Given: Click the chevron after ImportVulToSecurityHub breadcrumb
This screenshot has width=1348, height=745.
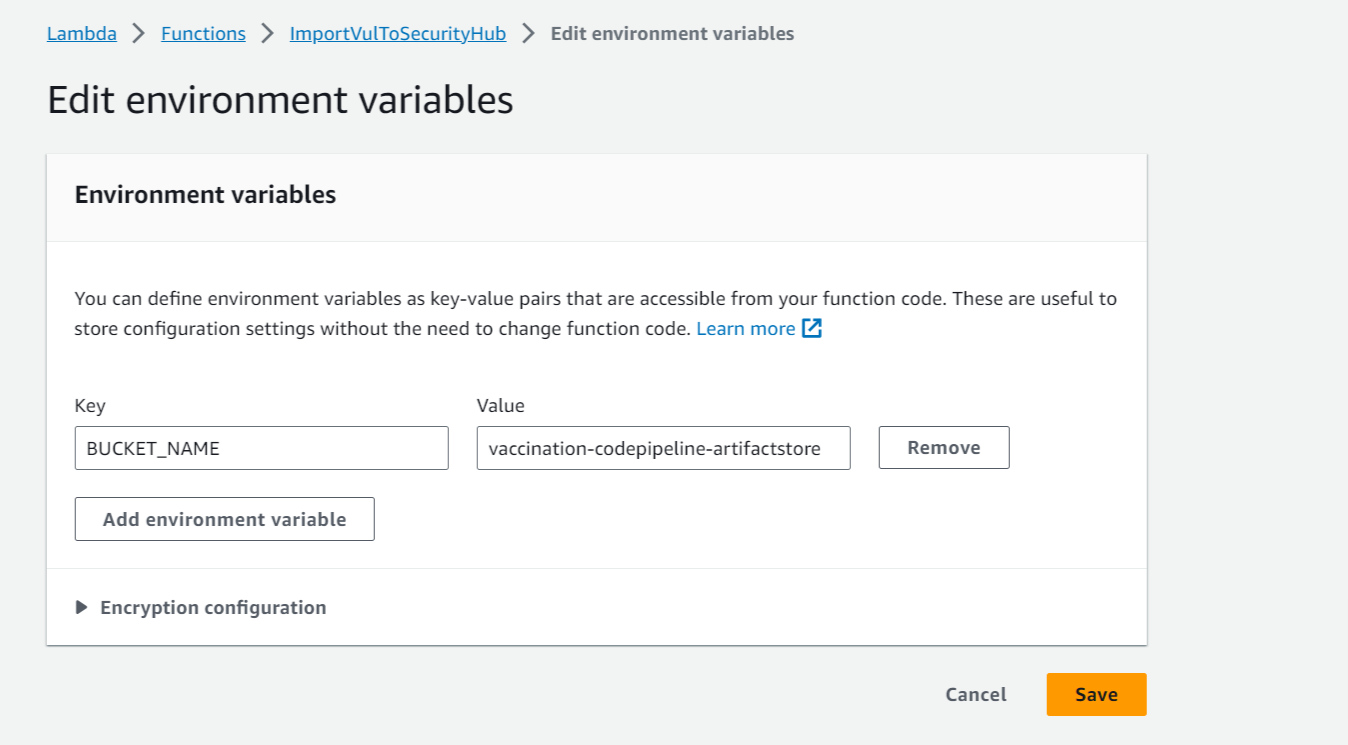Looking at the screenshot, I should (x=529, y=34).
